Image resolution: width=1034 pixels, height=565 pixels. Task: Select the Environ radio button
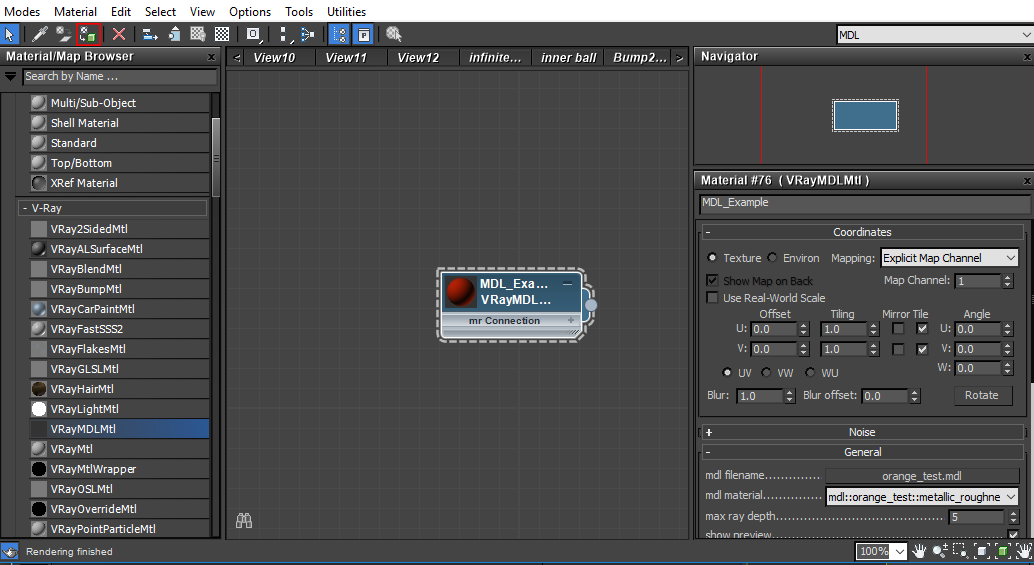(772, 258)
